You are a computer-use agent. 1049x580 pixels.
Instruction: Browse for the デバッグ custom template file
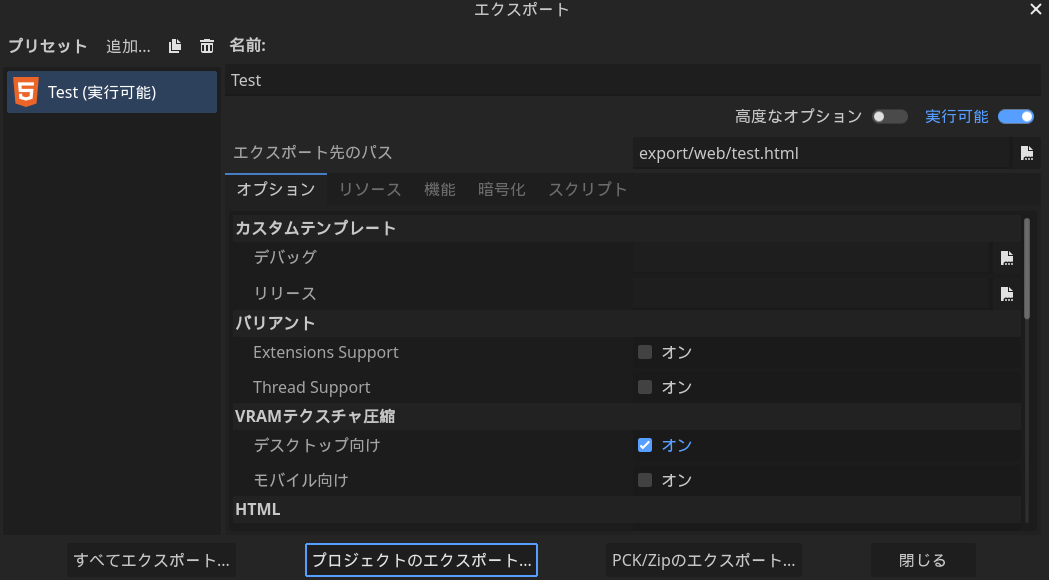(x=1006, y=258)
